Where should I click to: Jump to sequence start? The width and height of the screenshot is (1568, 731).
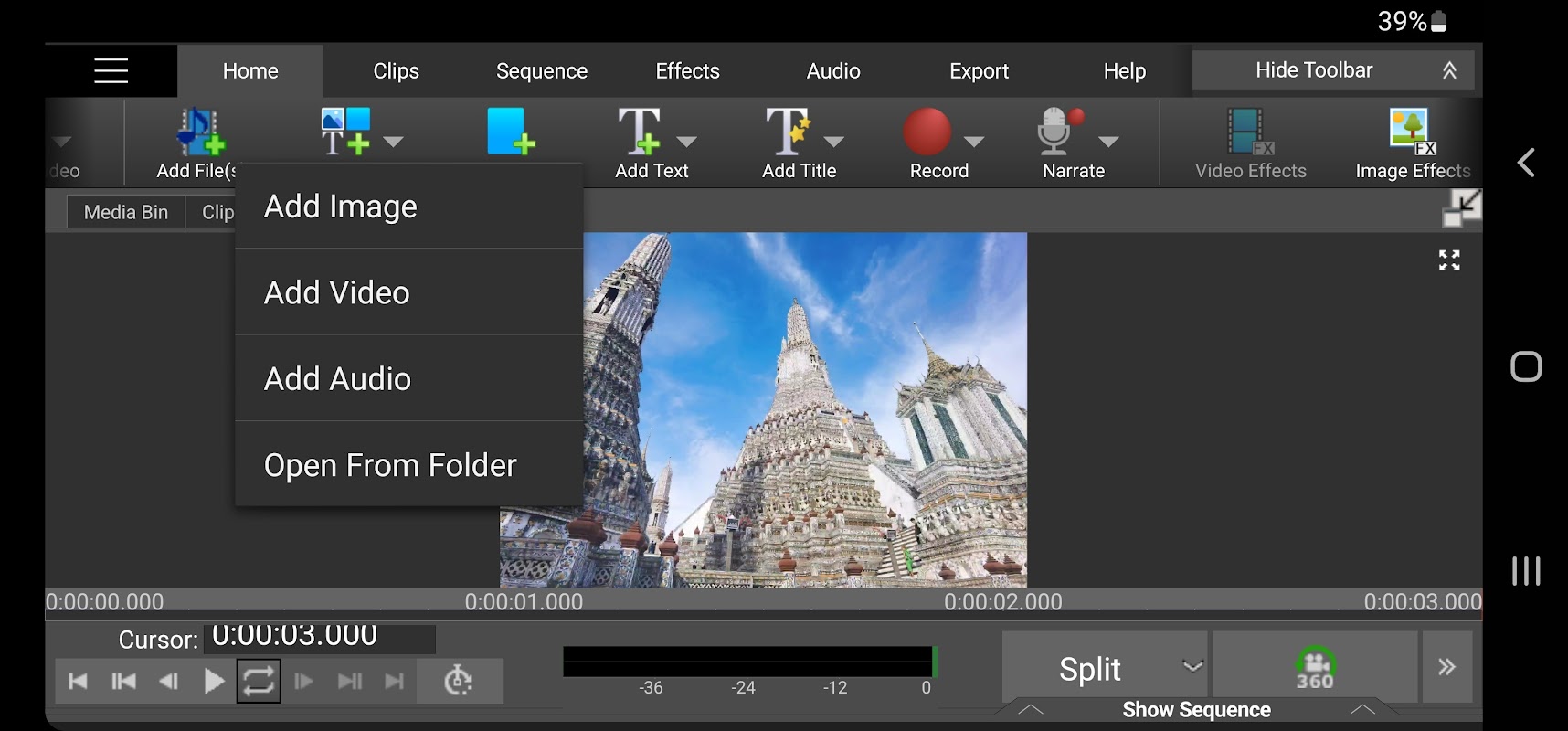point(78,681)
